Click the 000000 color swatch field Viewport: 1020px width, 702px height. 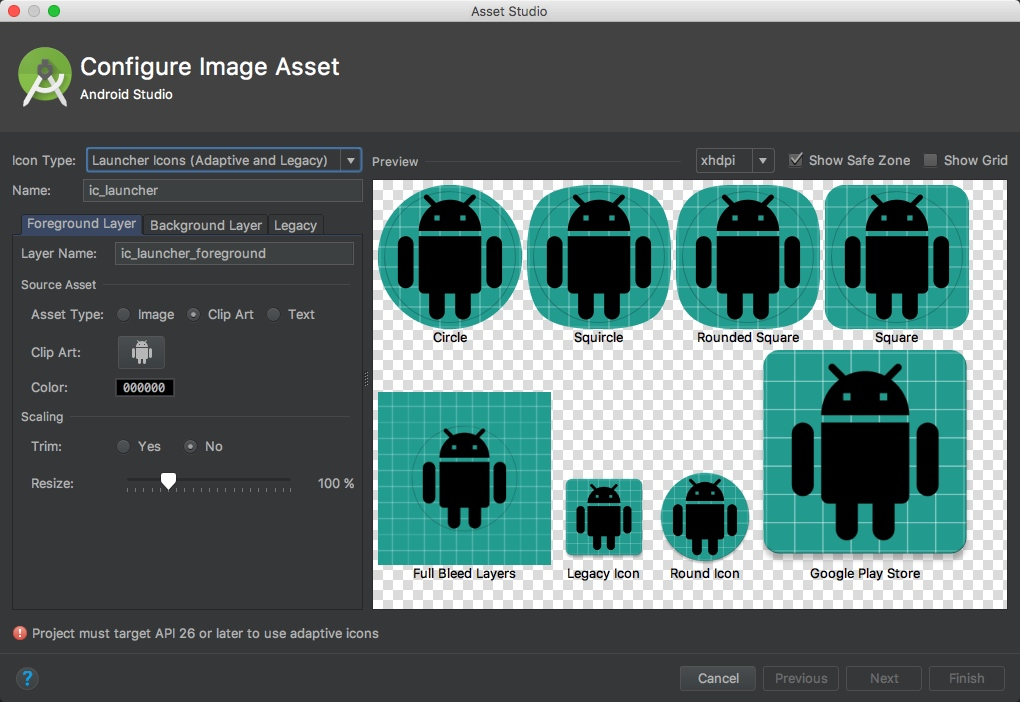pyautogui.click(x=145, y=387)
